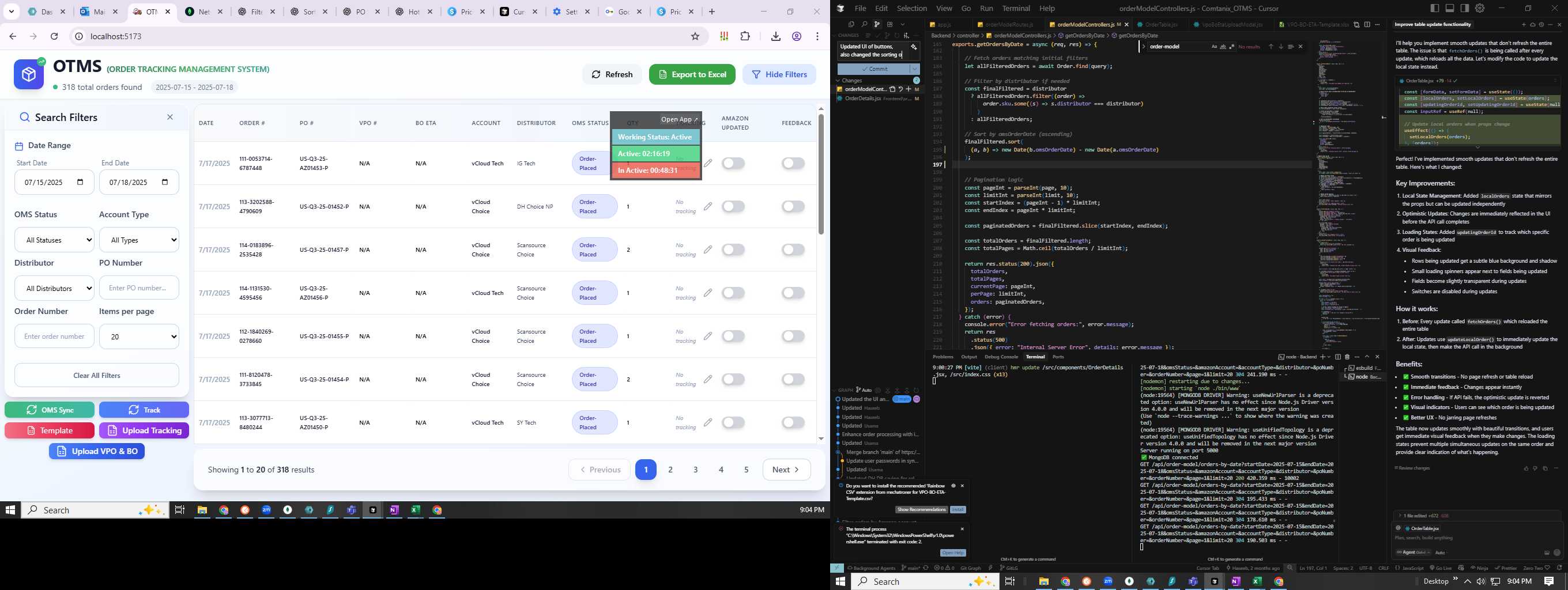
Task: Toggle Amazon Updated for order 111-0053714
Action: 733,163
